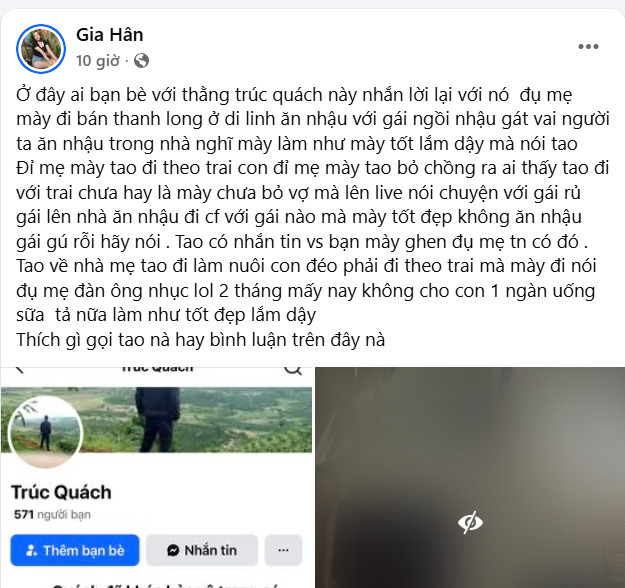625x588 pixels.
Task: Open the Gia Hân author name link
Action: click(x=110, y=35)
